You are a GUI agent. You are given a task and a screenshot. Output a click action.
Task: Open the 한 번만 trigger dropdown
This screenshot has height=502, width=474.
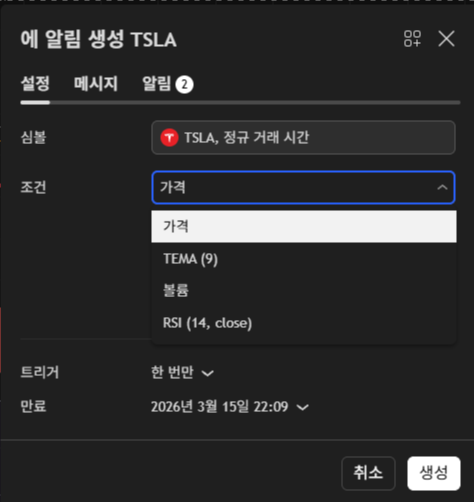pyautogui.click(x=182, y=372)
